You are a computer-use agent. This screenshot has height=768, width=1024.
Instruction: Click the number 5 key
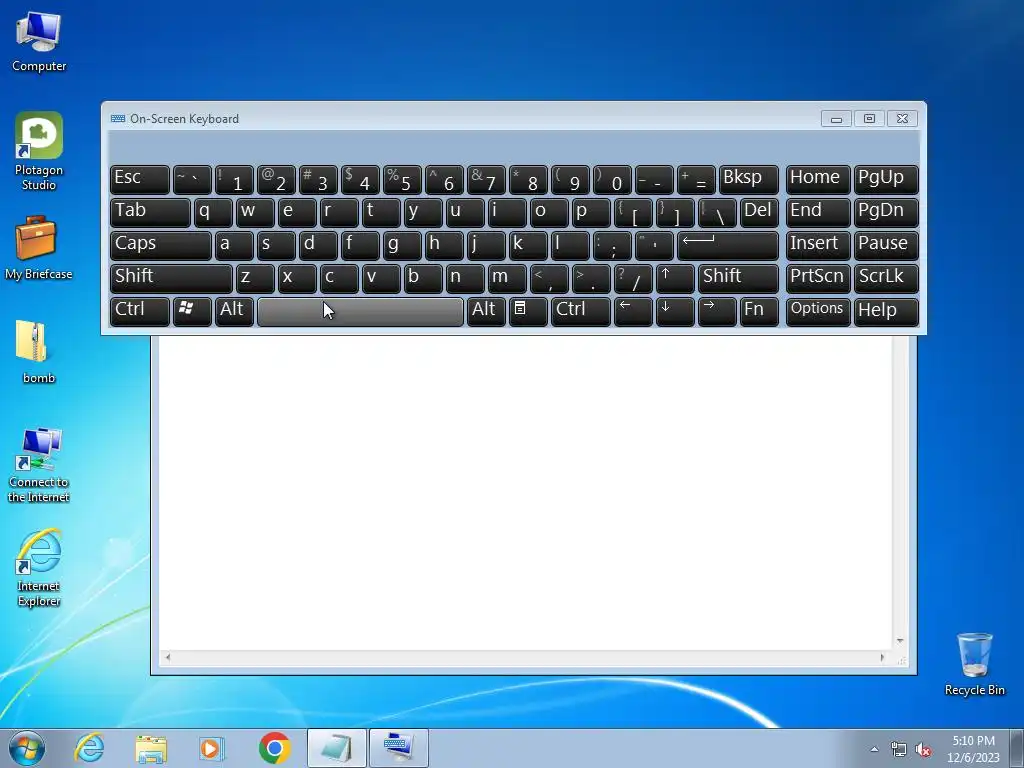402,180
